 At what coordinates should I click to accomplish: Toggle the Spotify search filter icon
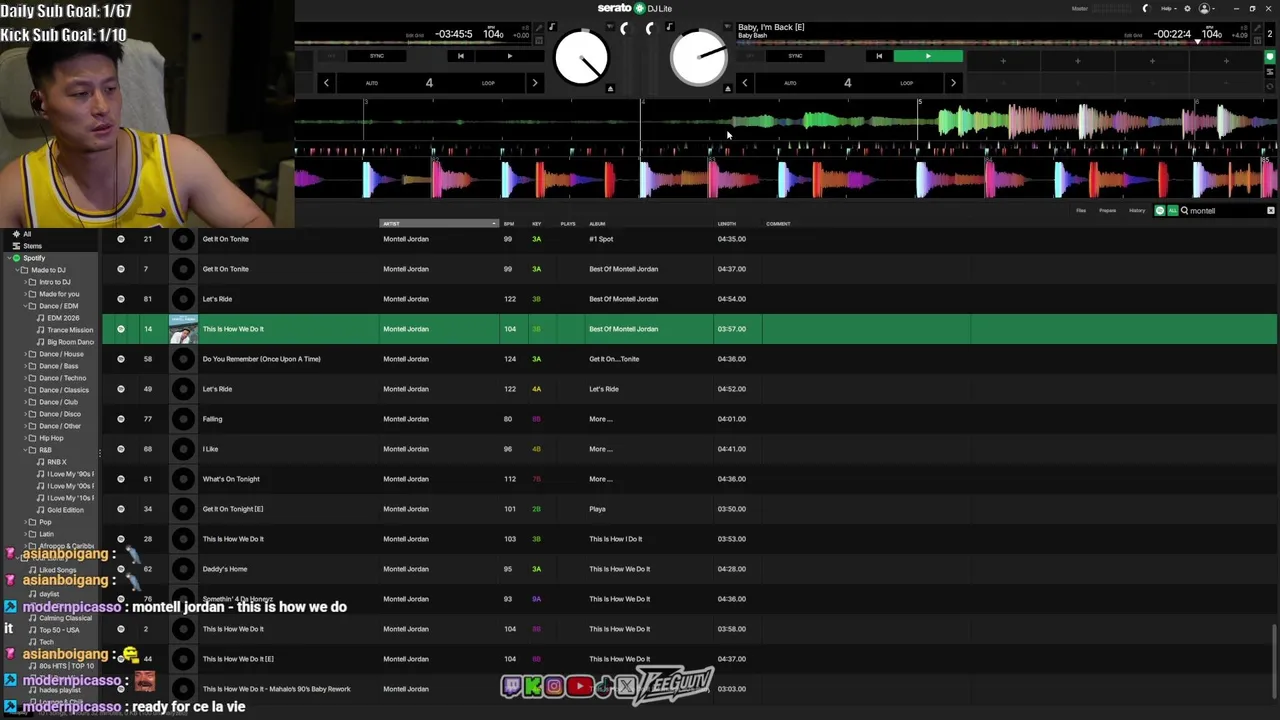pos(1160,211)
